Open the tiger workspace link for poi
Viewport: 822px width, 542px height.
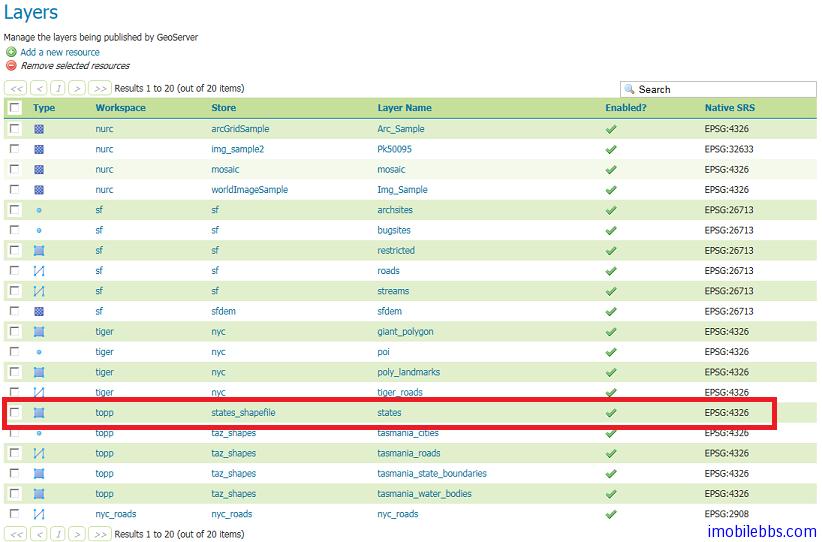(105, 352)
